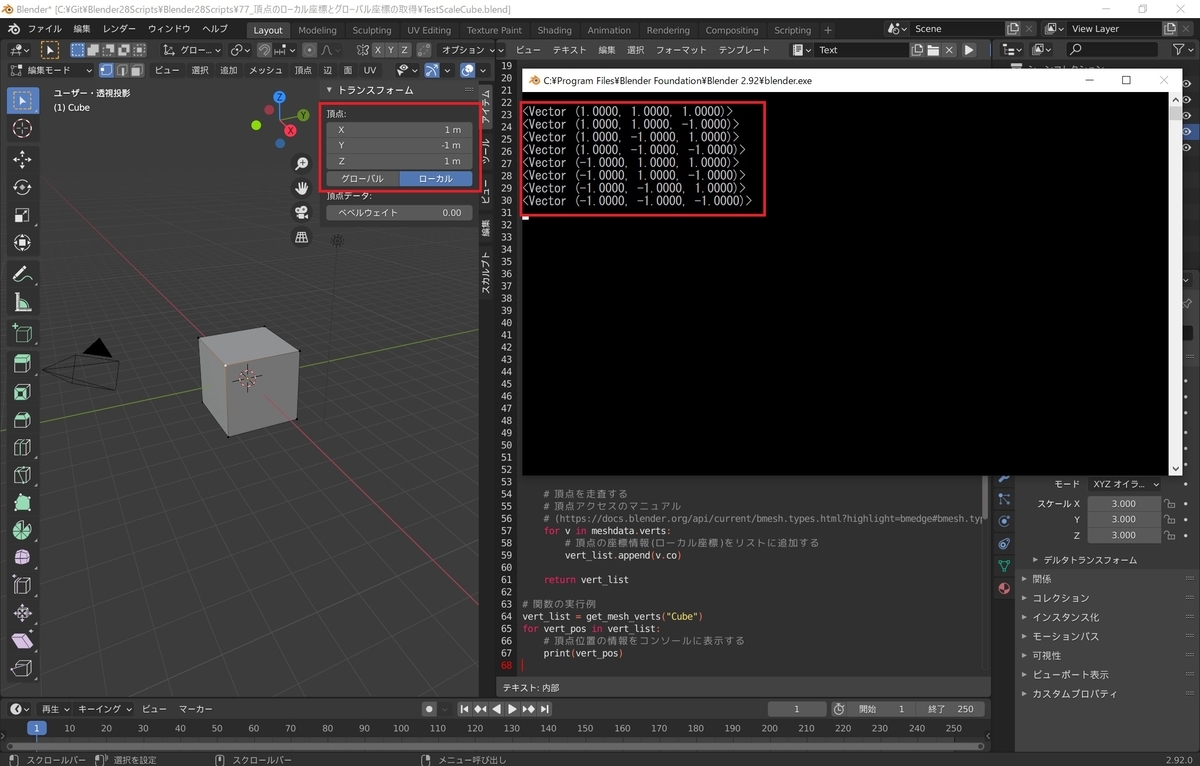Click the メッシュ menu button
Viewport: 1200px width, 766px height.
[265, 70]
